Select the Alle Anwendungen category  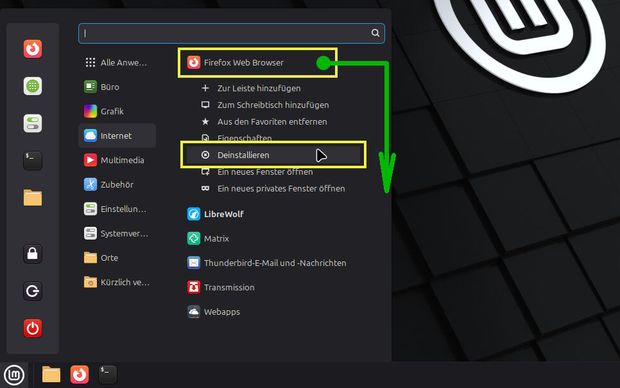click(117, 62)
